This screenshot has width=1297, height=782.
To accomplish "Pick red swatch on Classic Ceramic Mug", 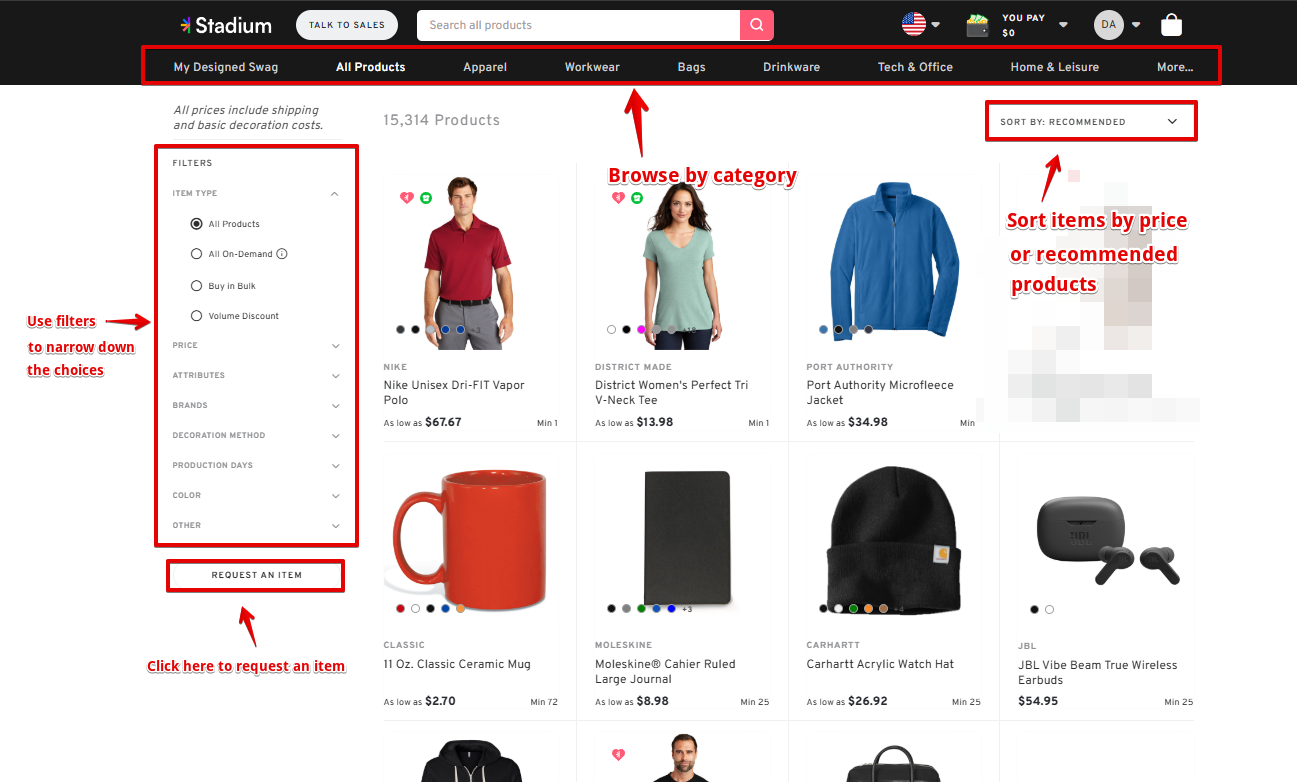I will [401, 608].
